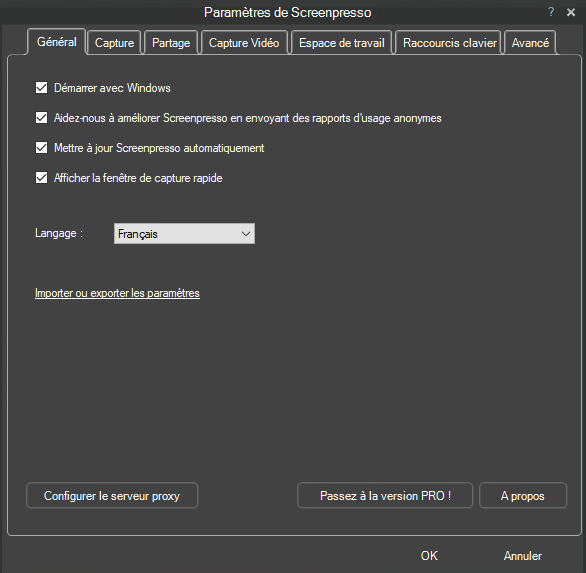Click the dropdown arrow beside Français
The height and width of the screenshot is (573, 586).
pos(246,234)
